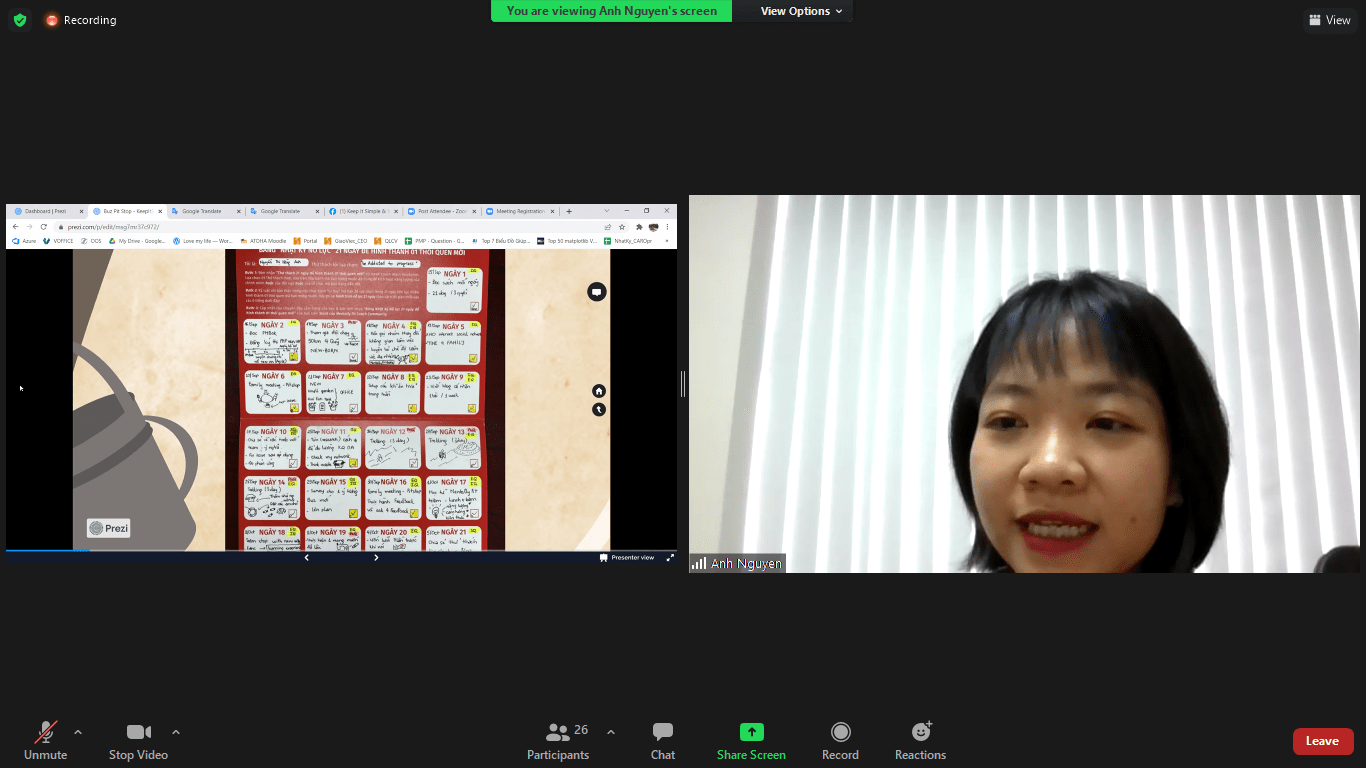Expand audio options arrow next to Unmute
The image size is (1366, 768).
tap(78, 731)
